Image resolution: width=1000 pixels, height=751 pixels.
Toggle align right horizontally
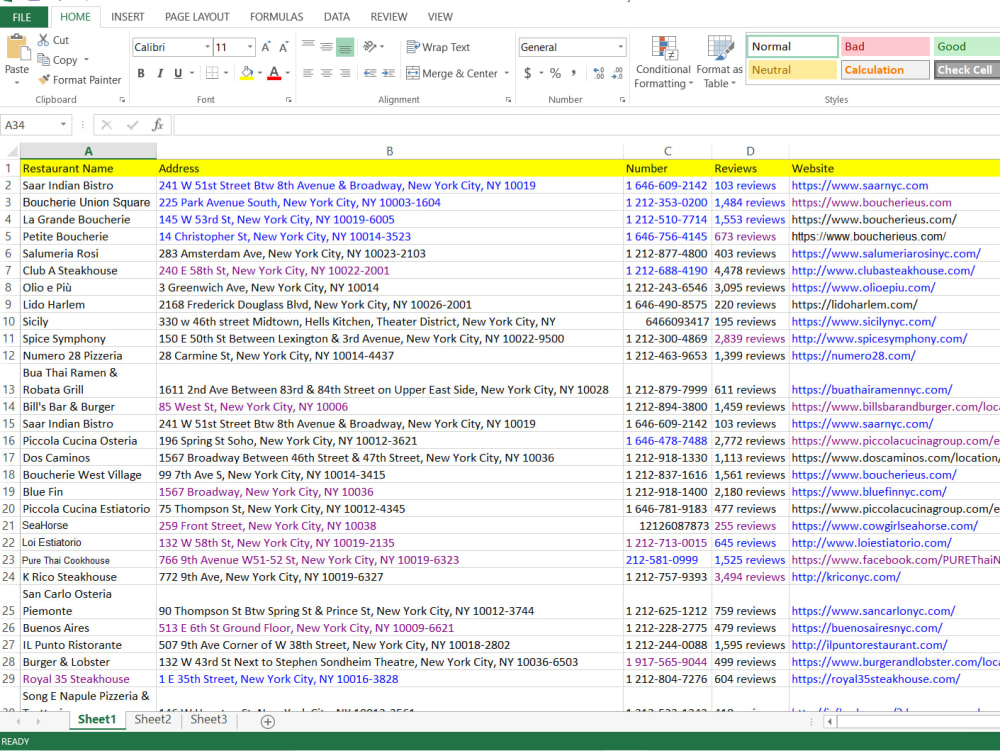coord(345,73)
